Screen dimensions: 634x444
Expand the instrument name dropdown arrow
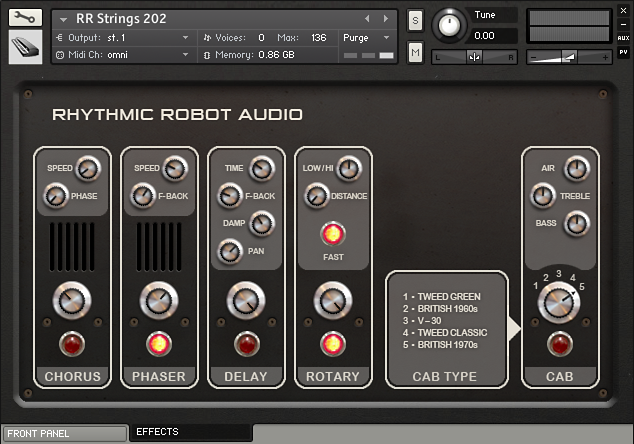coord(63,19)
